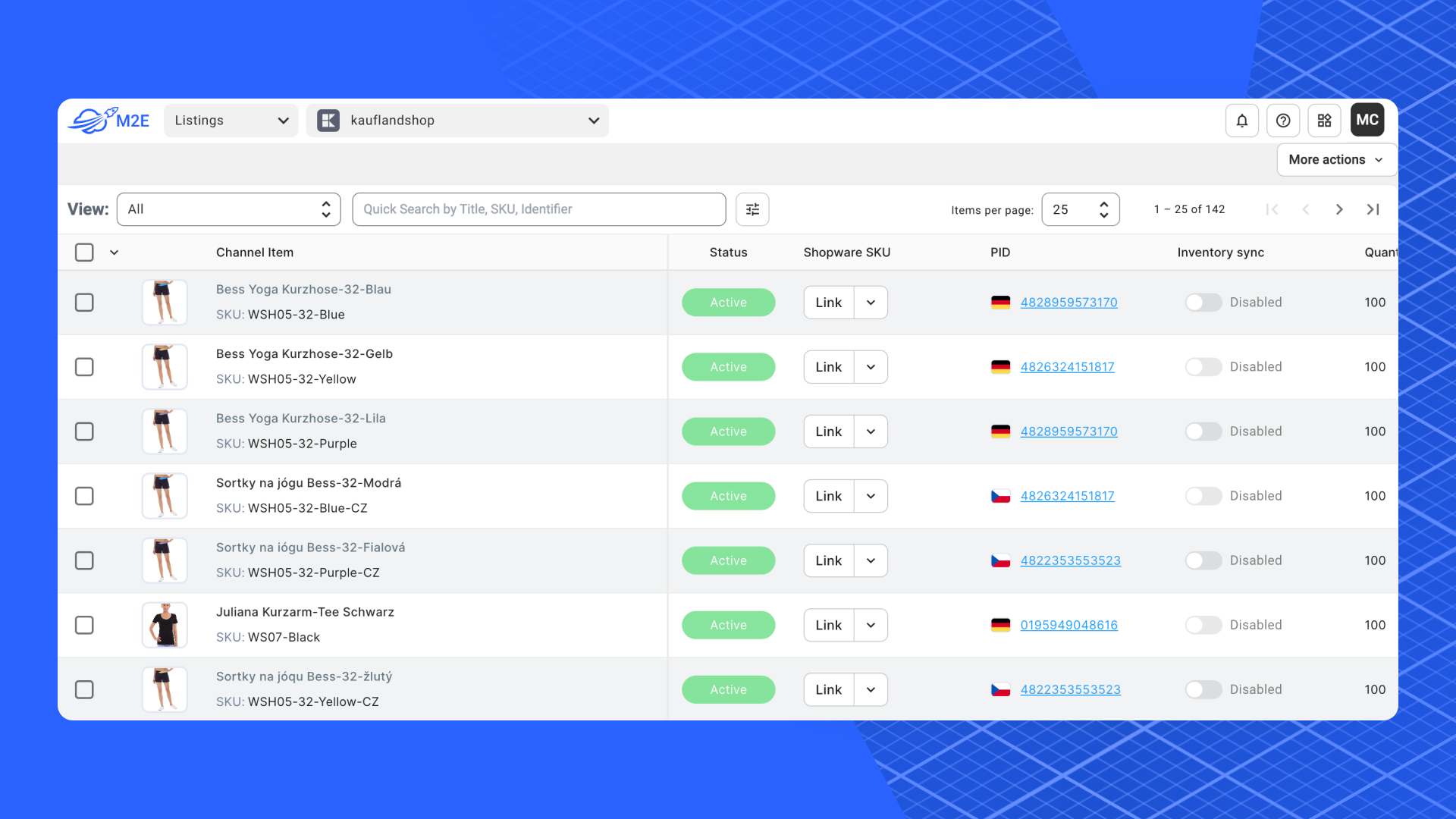Screen dimensions: 1456x819
Task: Click the Kaufland shop icon in header
Action: (328, 120)
